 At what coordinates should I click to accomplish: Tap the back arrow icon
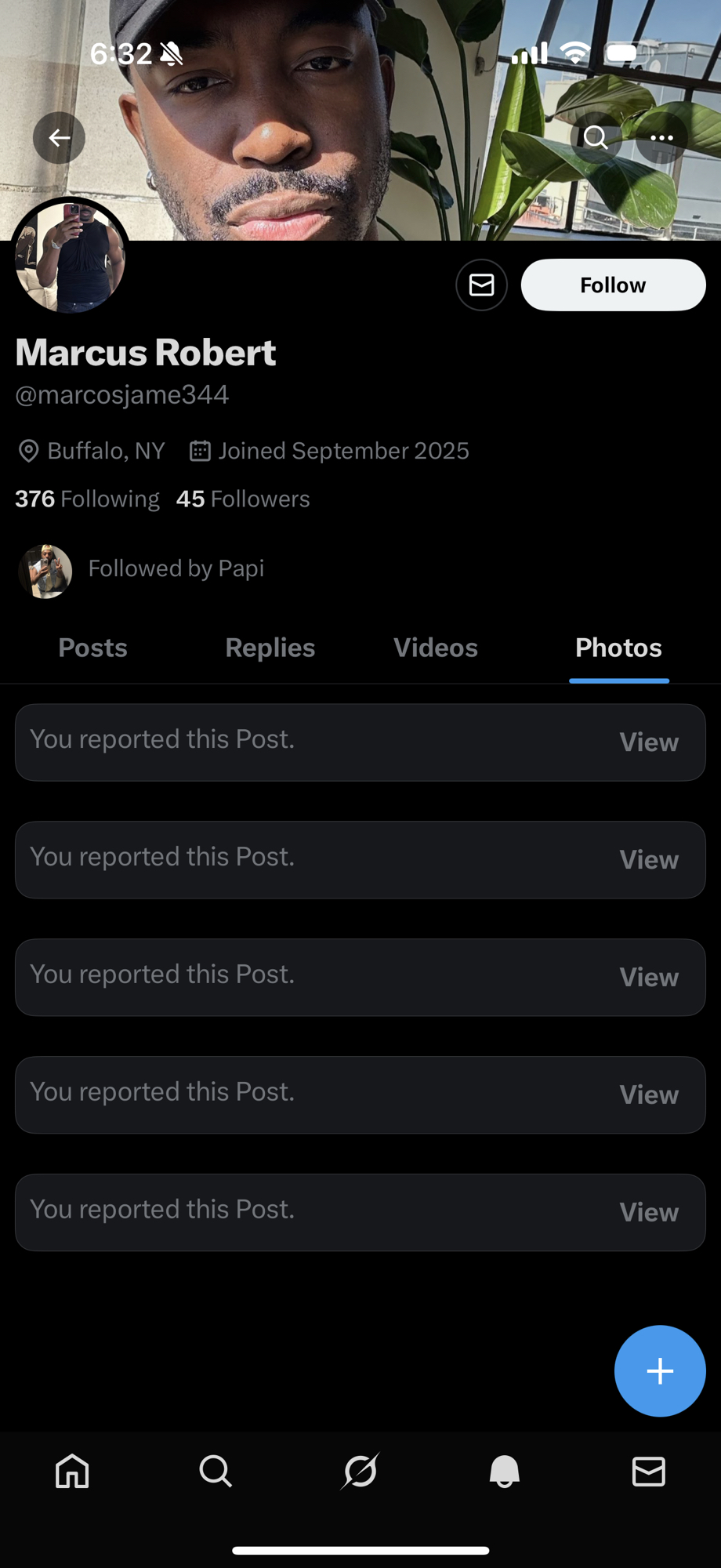(59, 138)
